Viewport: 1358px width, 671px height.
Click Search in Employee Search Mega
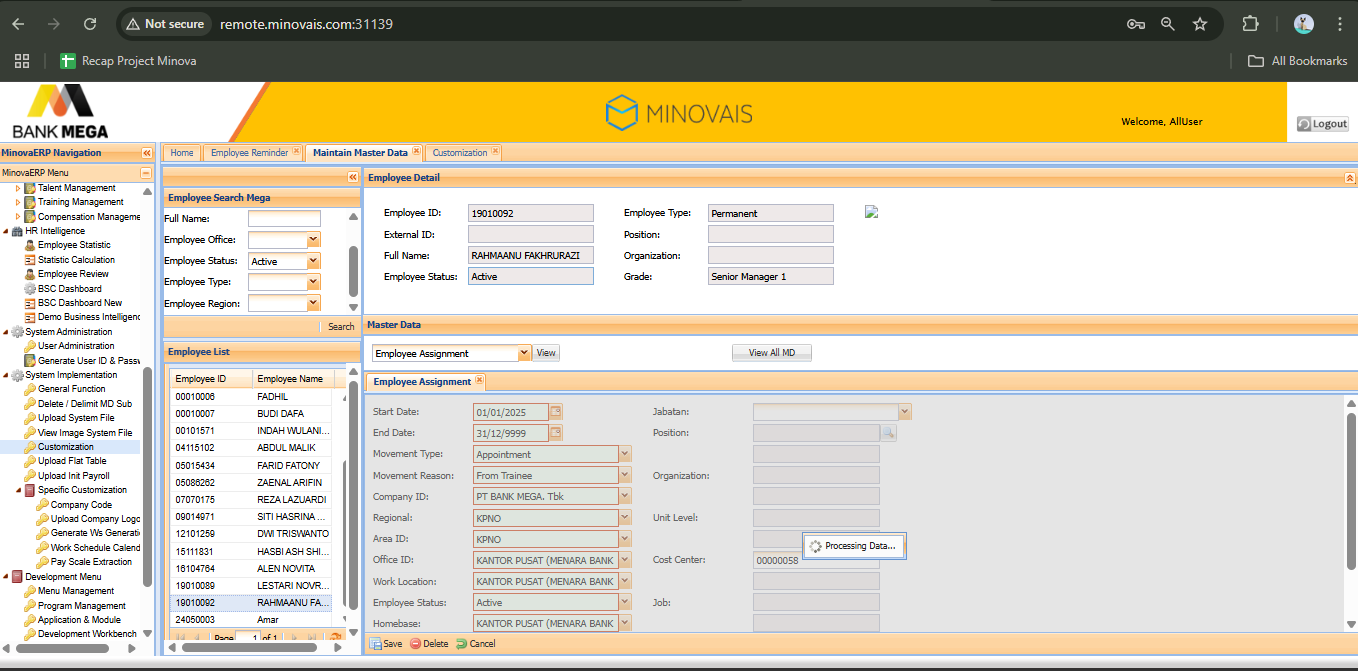click(341, 326)
